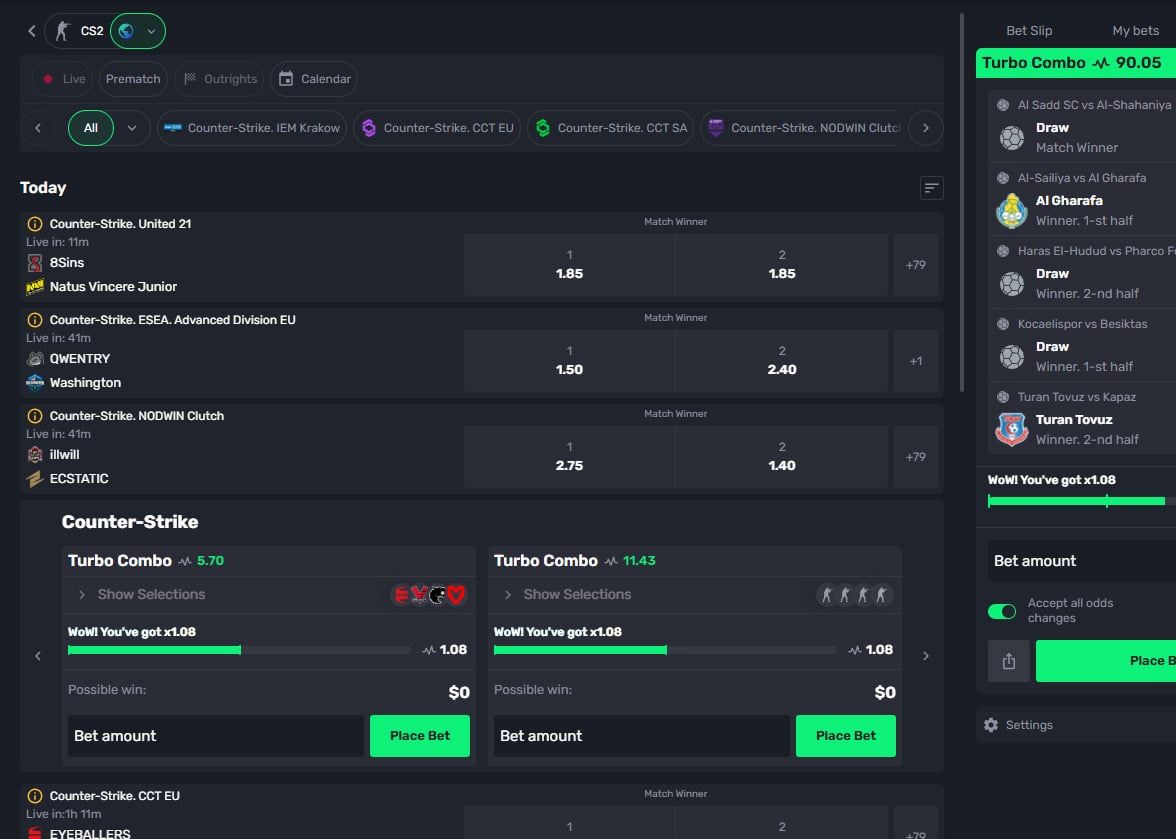Click Place Bet on the 11.43 Turbo Combo
Screen dimensions: 1176x839
tap(845, 735)
